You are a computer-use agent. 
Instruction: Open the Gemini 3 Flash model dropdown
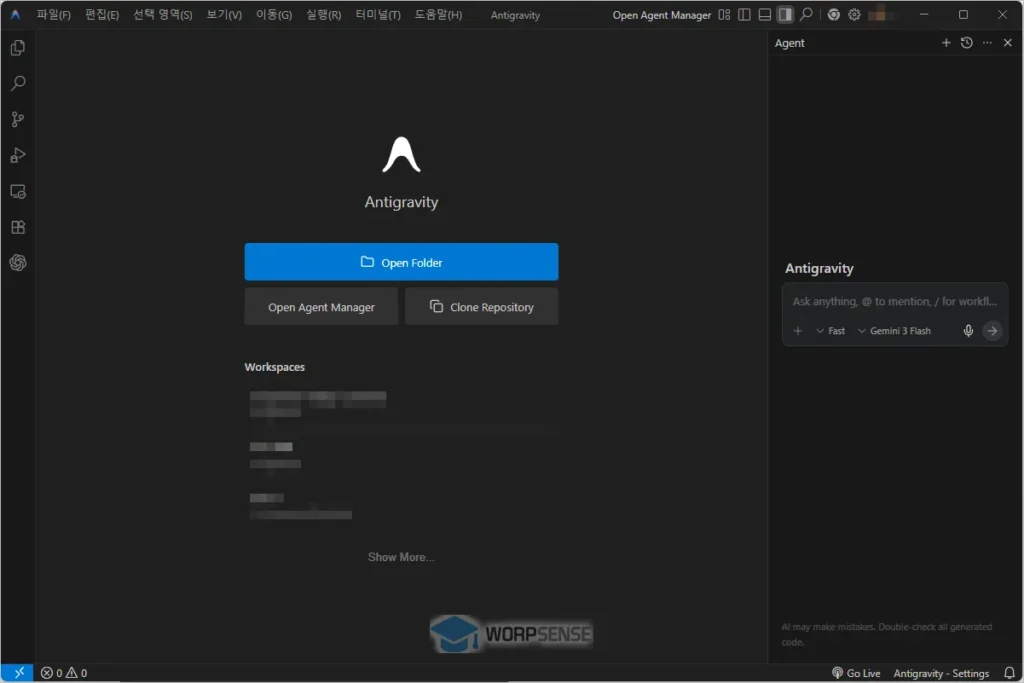tap(894, 331)
